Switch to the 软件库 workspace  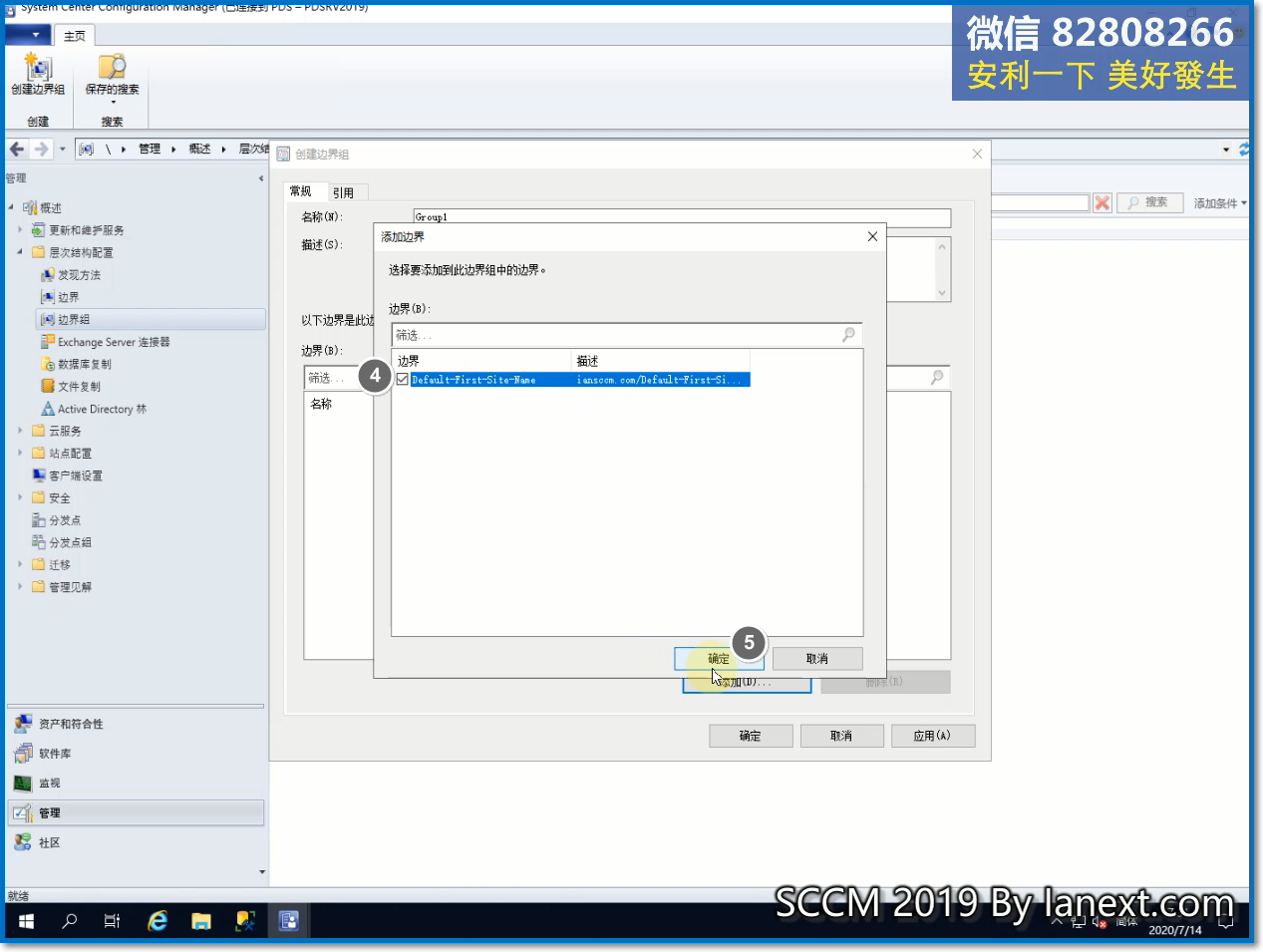coord(136,754)
